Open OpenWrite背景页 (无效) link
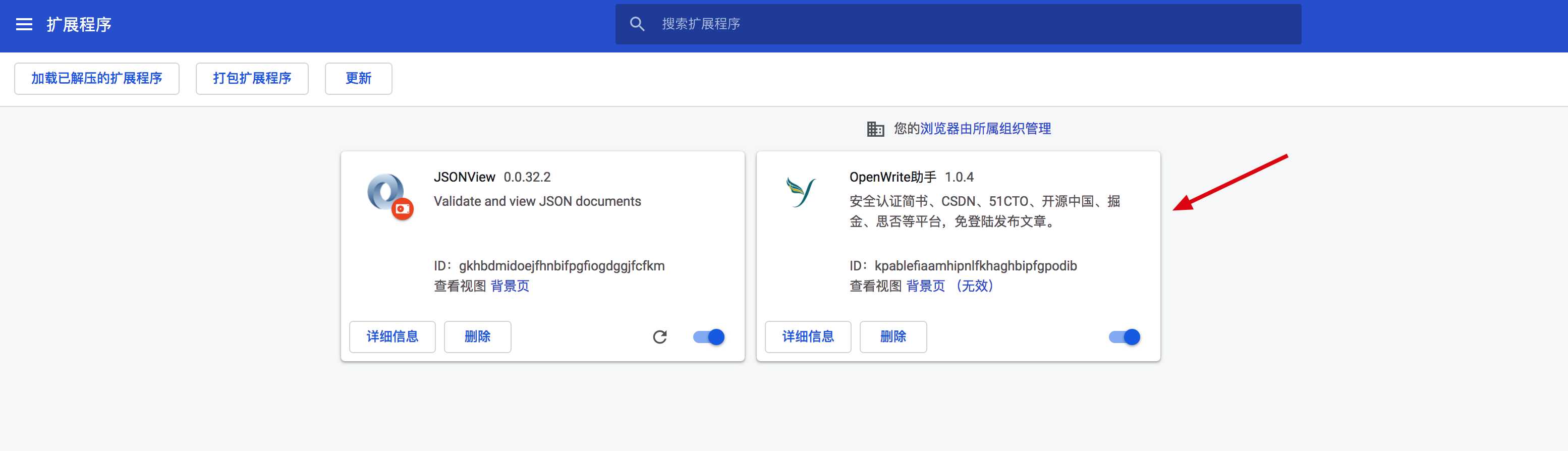This screenshot has width=1568, height=451. pyautogui.click(x=951, y=286)
